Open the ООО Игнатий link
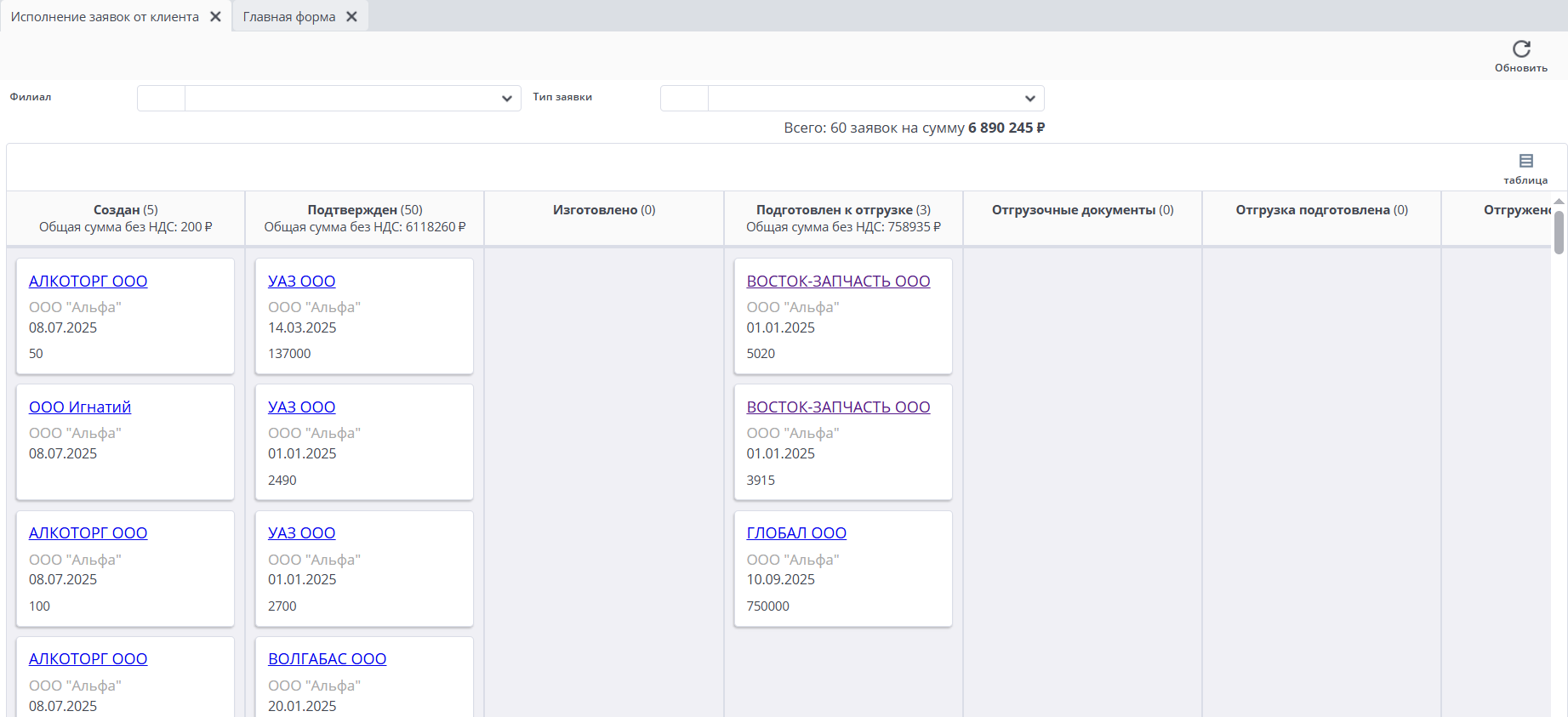Screen dimensions: 1568x717 point(80,407)
